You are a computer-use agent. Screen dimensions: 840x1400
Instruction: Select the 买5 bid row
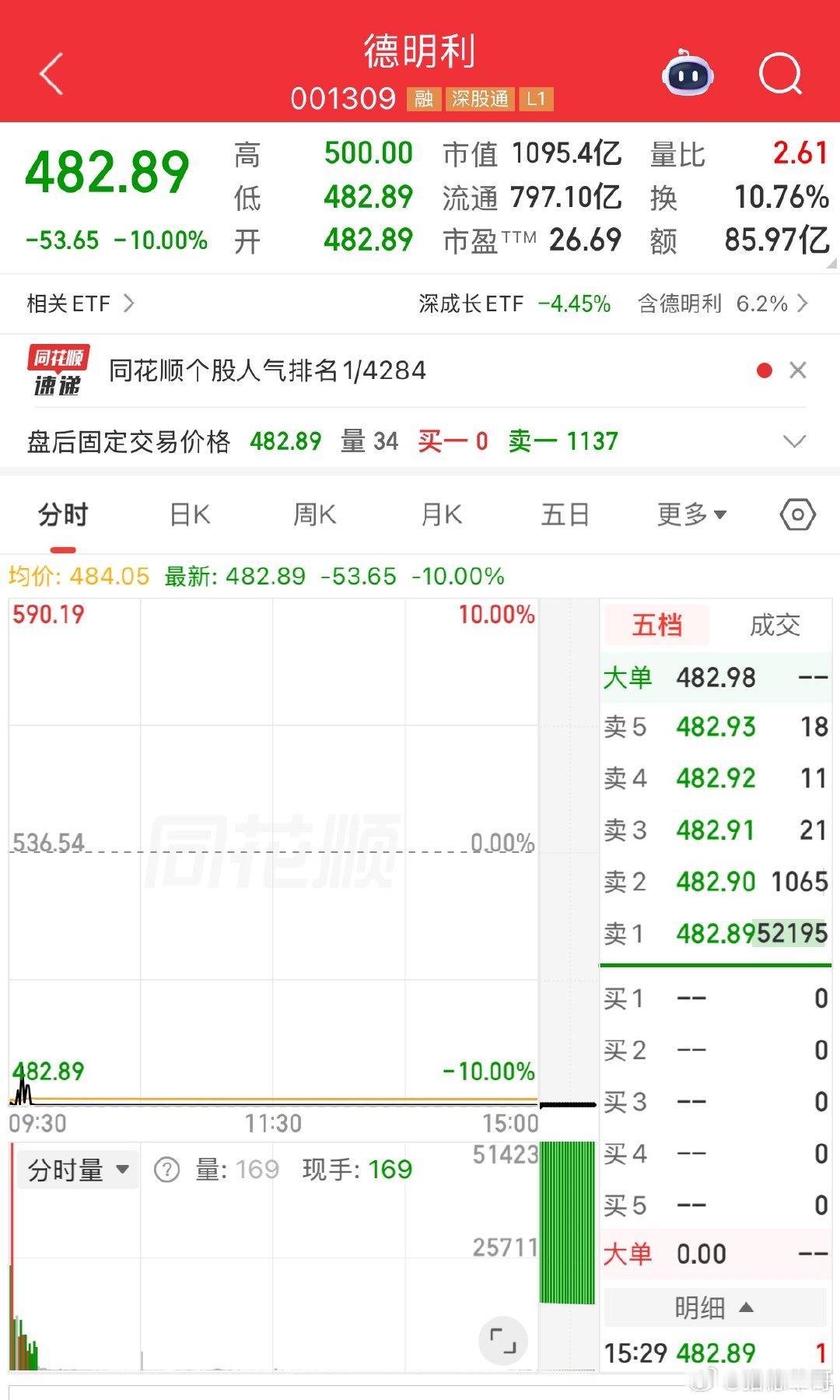(x=716, y=1205)
